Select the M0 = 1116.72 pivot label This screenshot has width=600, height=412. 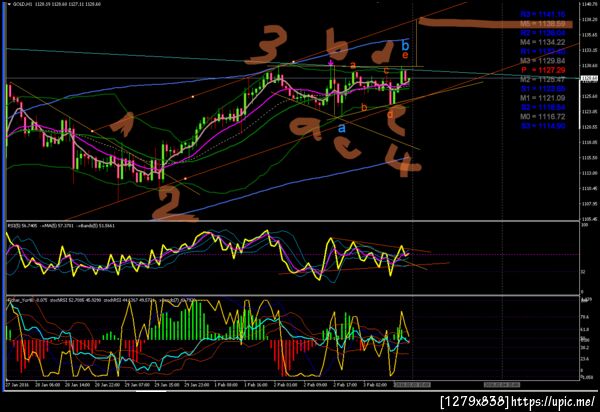pos(542,117)
